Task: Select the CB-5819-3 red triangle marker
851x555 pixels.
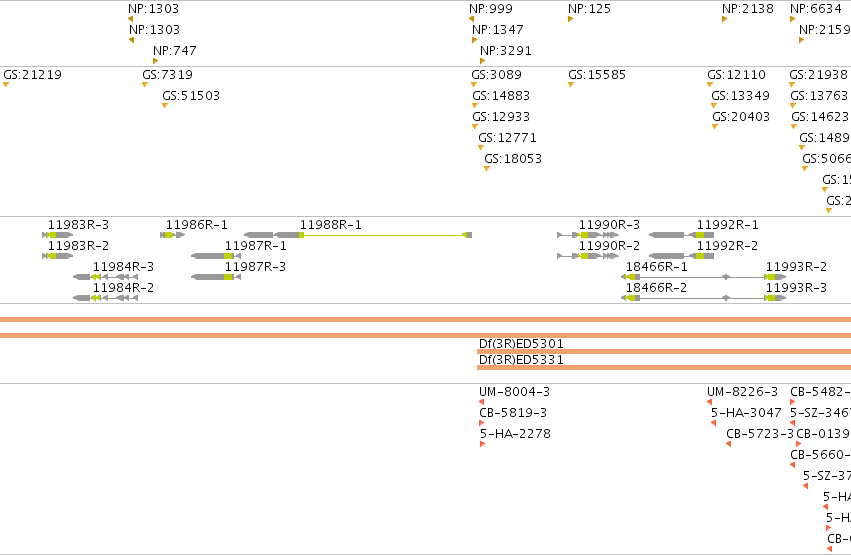Action: point(482,423)
